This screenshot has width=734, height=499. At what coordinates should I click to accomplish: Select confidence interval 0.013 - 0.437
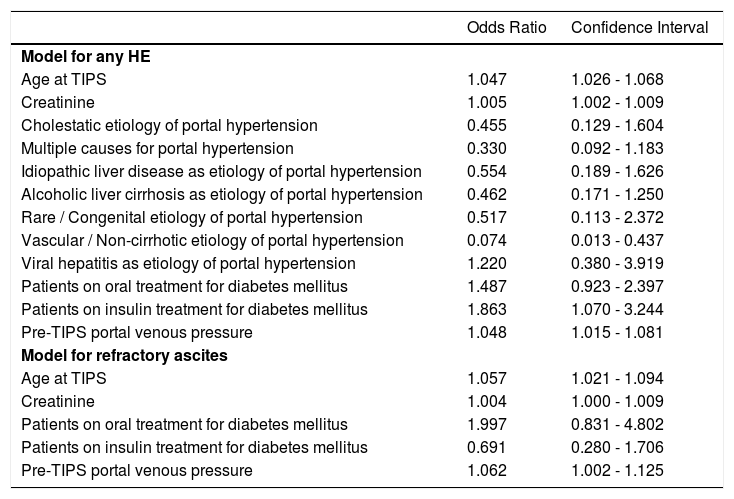(617, 240)
